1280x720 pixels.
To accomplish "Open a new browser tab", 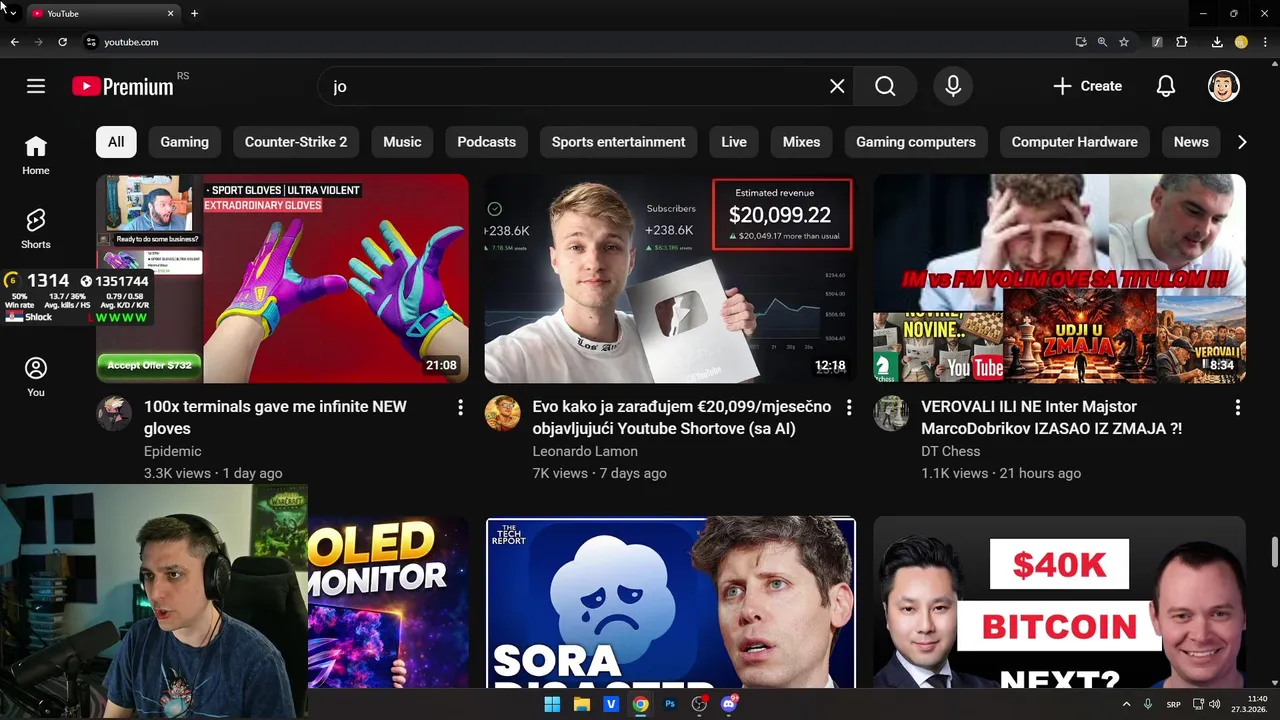I will click(194, 13).
